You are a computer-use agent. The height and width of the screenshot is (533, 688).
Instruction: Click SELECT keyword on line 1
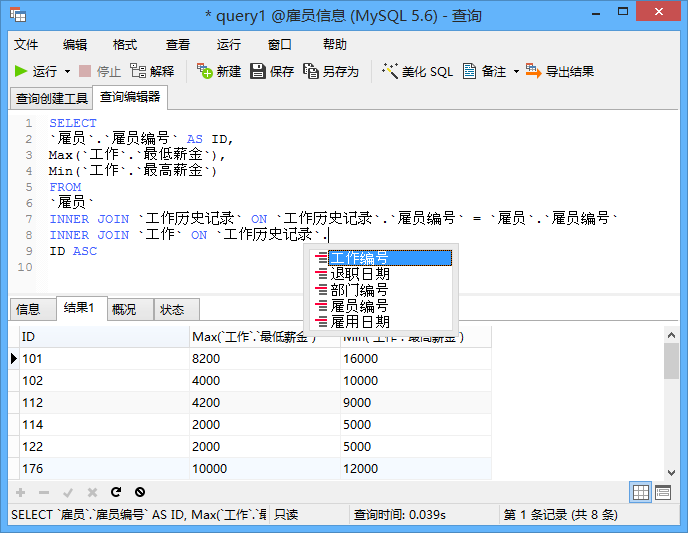pyautogui.click(x=73, y=123)
